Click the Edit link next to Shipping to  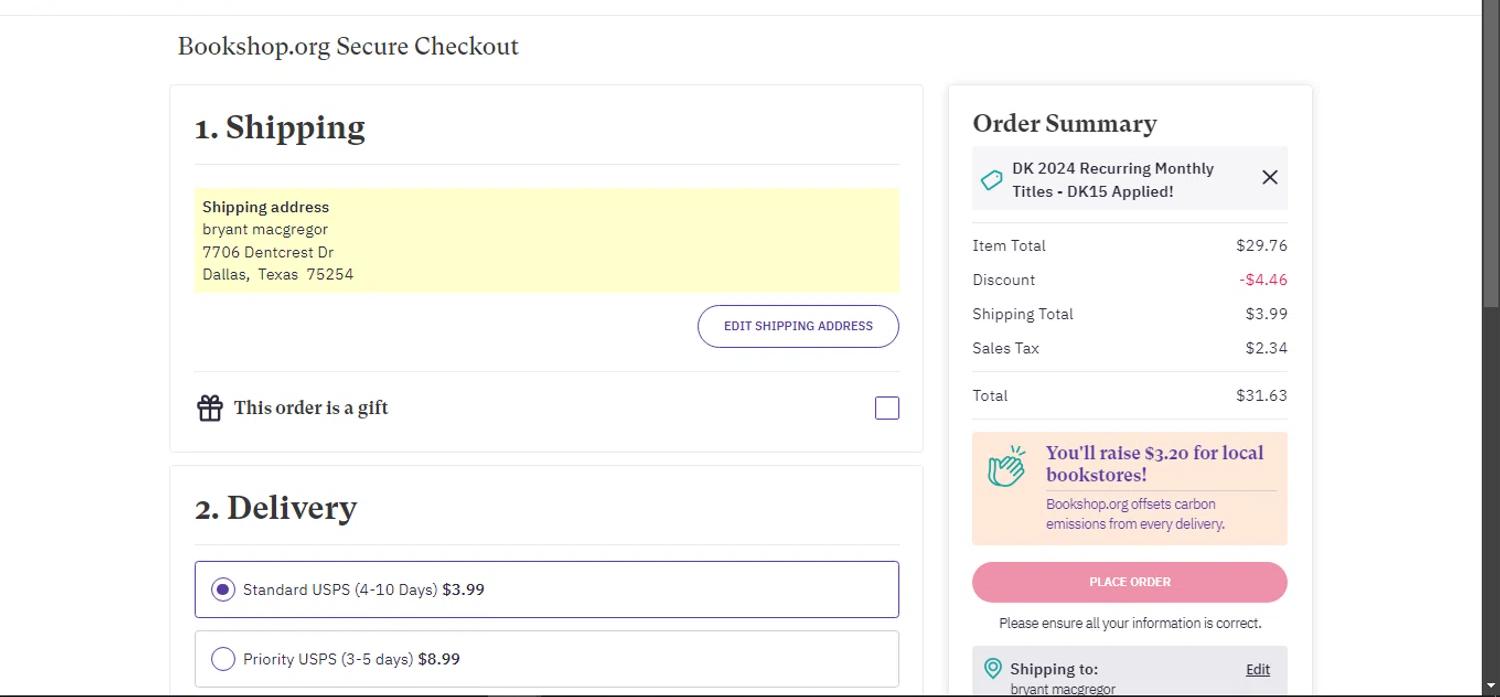click(x=1258, y=670)
